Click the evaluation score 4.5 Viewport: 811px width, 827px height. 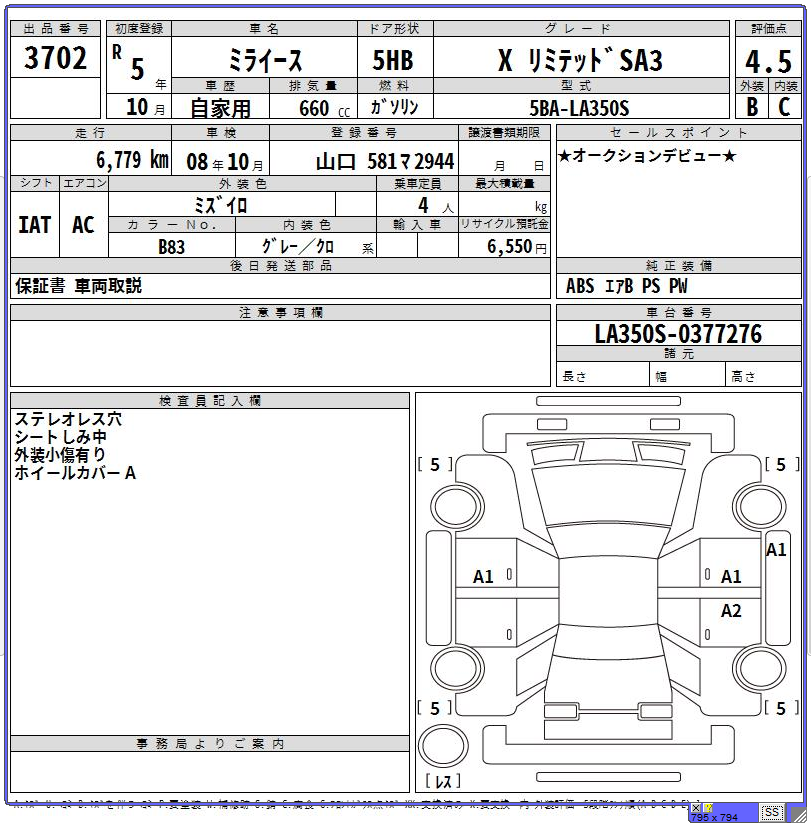click(768, 61)
